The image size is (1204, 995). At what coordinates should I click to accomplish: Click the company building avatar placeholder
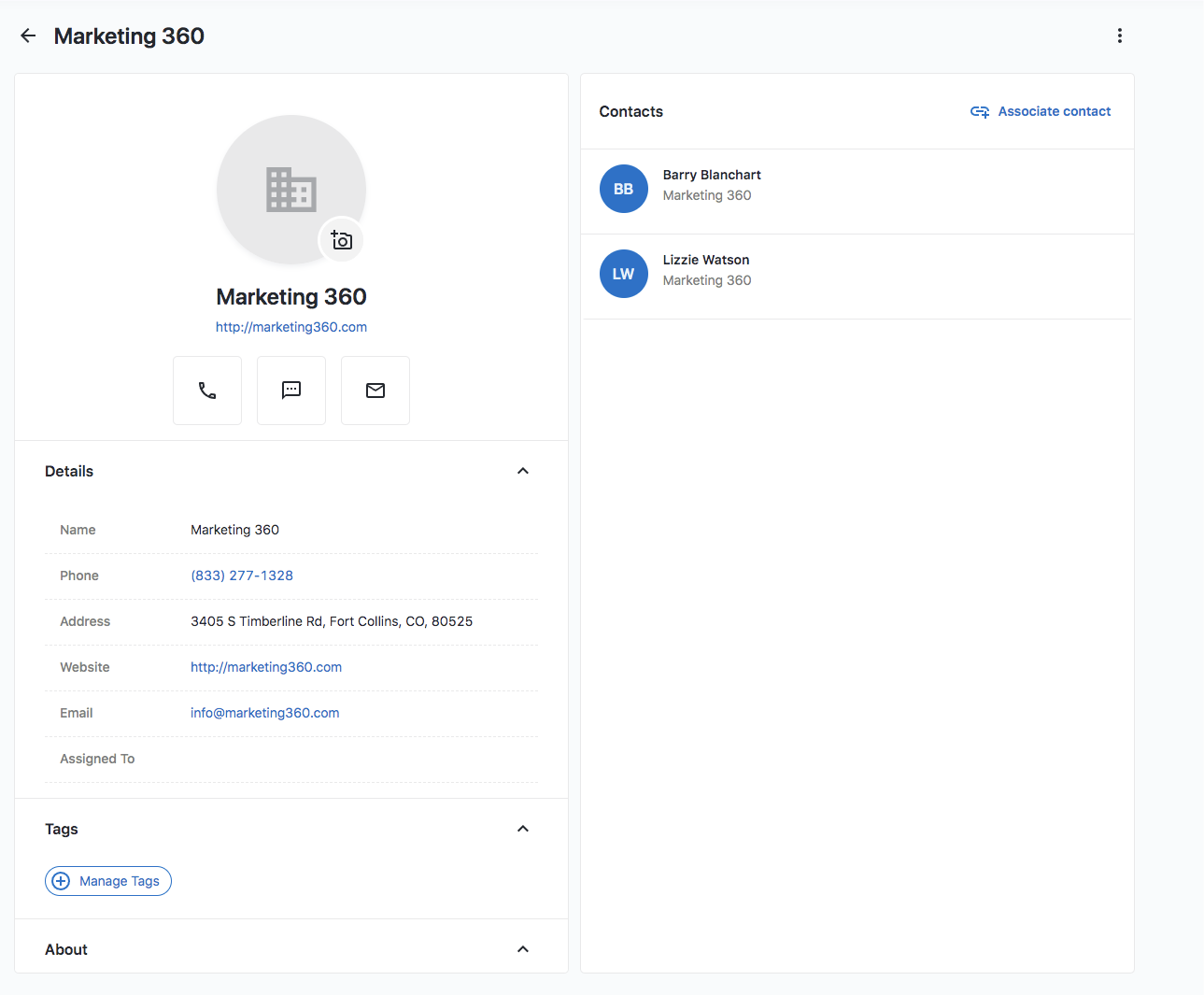click(291, 190)
